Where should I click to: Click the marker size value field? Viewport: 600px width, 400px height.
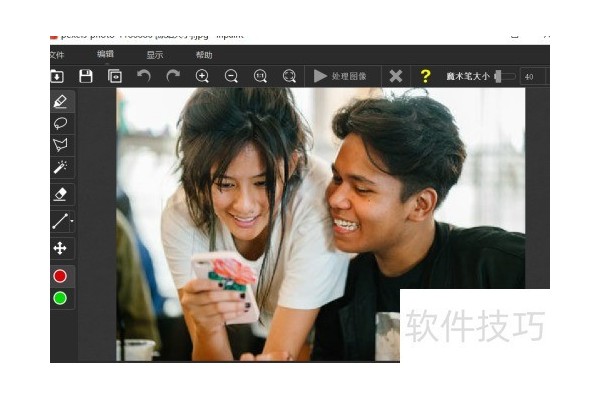click(x=533, y=77)
